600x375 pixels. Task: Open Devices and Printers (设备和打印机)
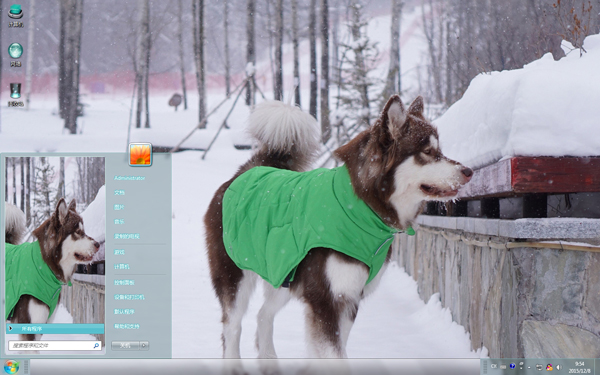click(x=129, y=297)
